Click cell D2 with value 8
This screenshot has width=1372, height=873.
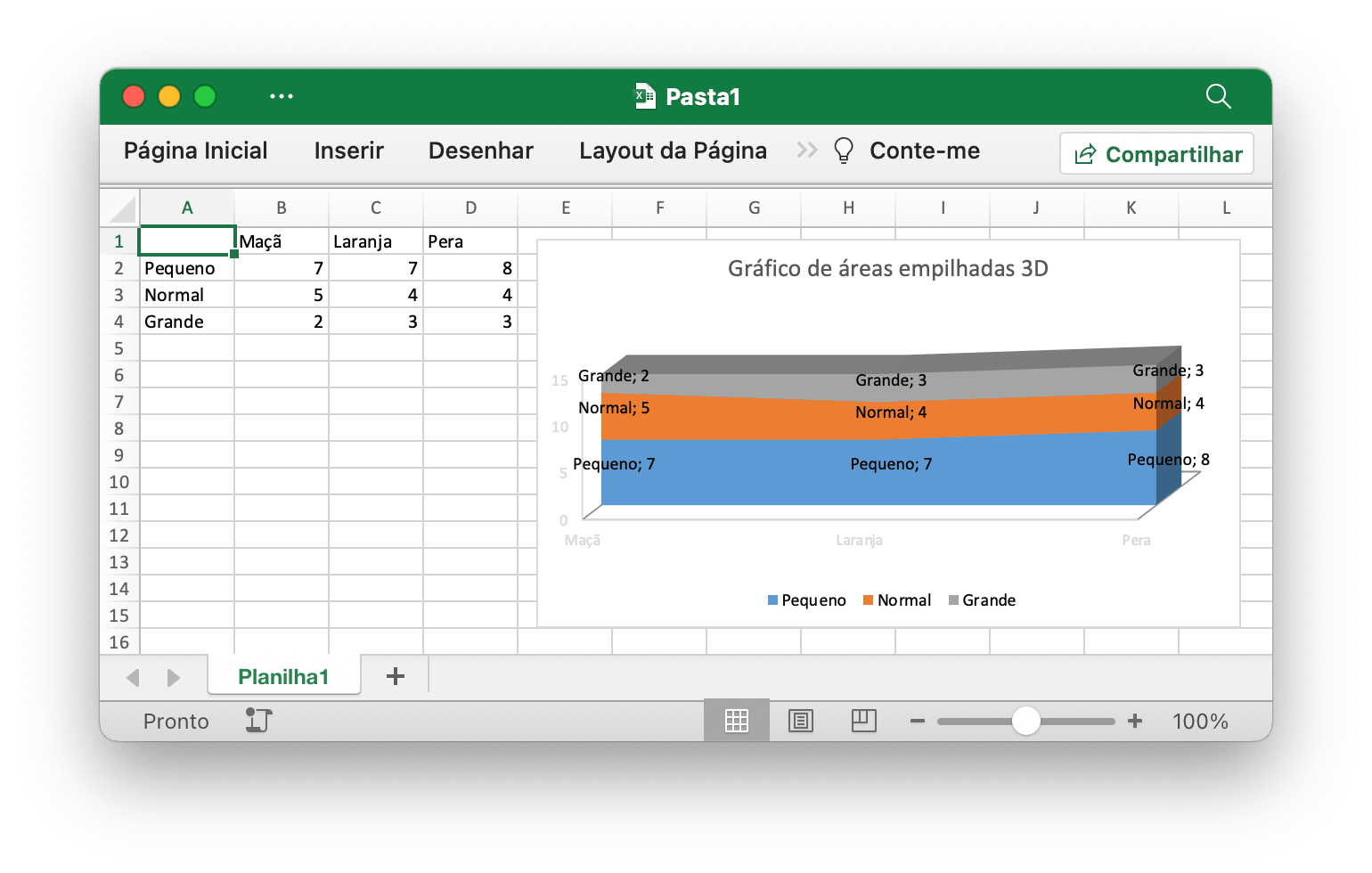[x=470, y=268]
